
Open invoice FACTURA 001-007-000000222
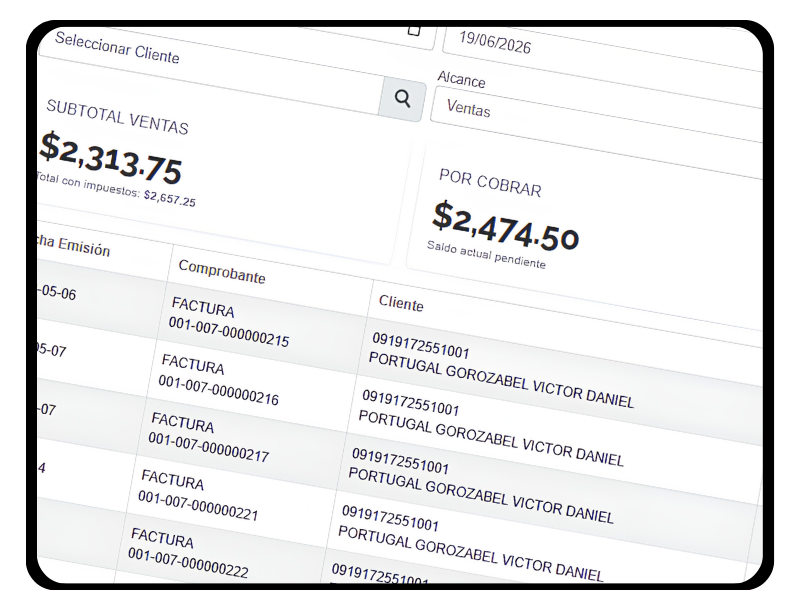click(x=188, y=553)
